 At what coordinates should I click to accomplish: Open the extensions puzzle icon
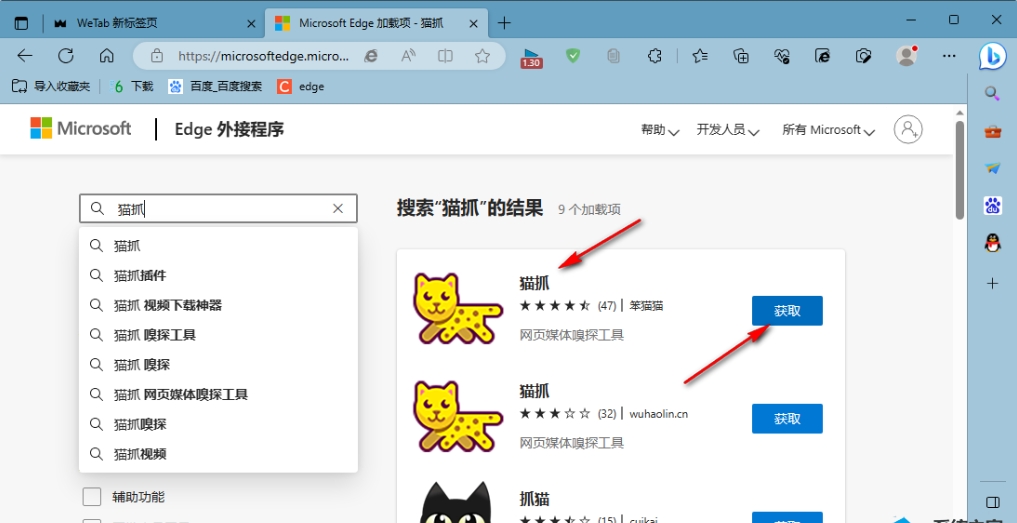tap(655, 56)
